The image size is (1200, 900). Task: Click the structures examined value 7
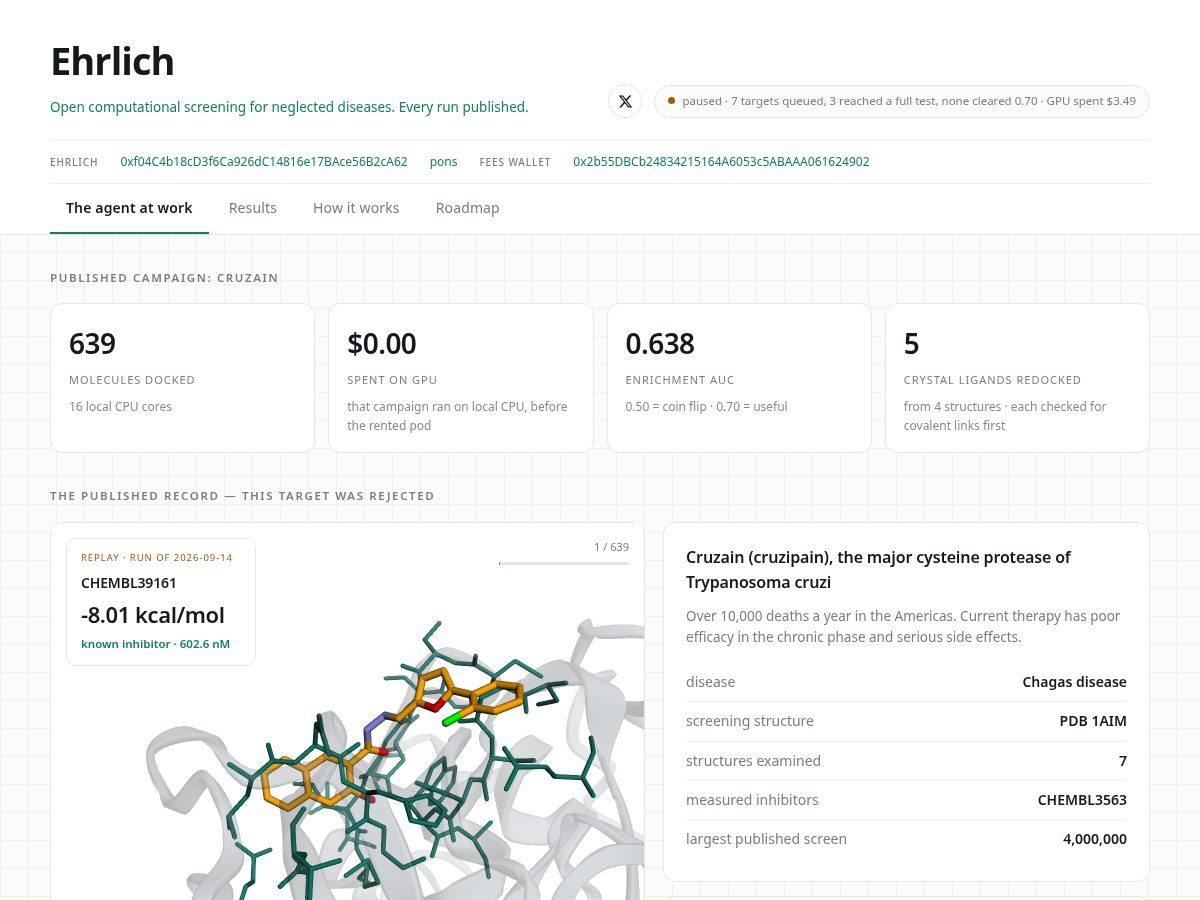click(1123, 761)
